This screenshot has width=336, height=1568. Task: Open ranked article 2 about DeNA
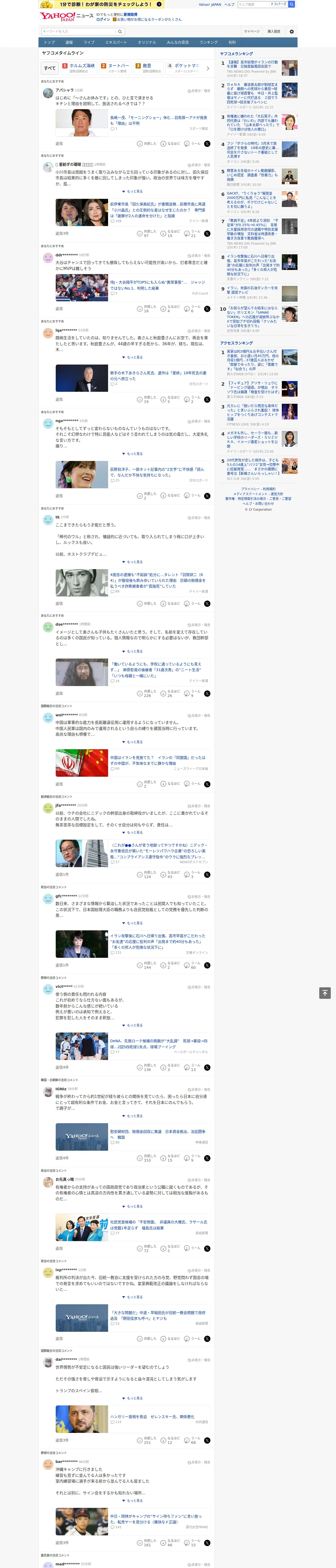[x=253, y=93]
